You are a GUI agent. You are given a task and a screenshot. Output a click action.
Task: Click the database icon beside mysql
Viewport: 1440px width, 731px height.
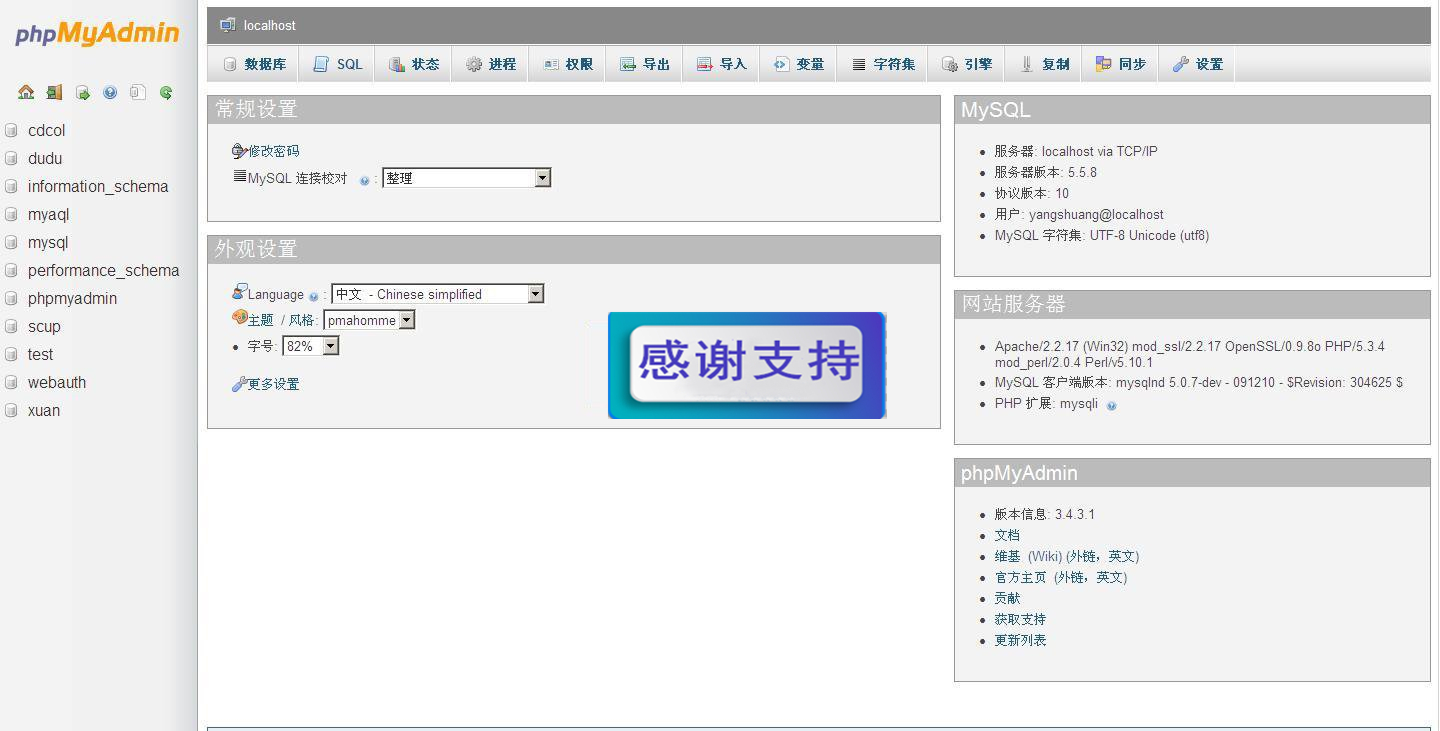[12, 242]
